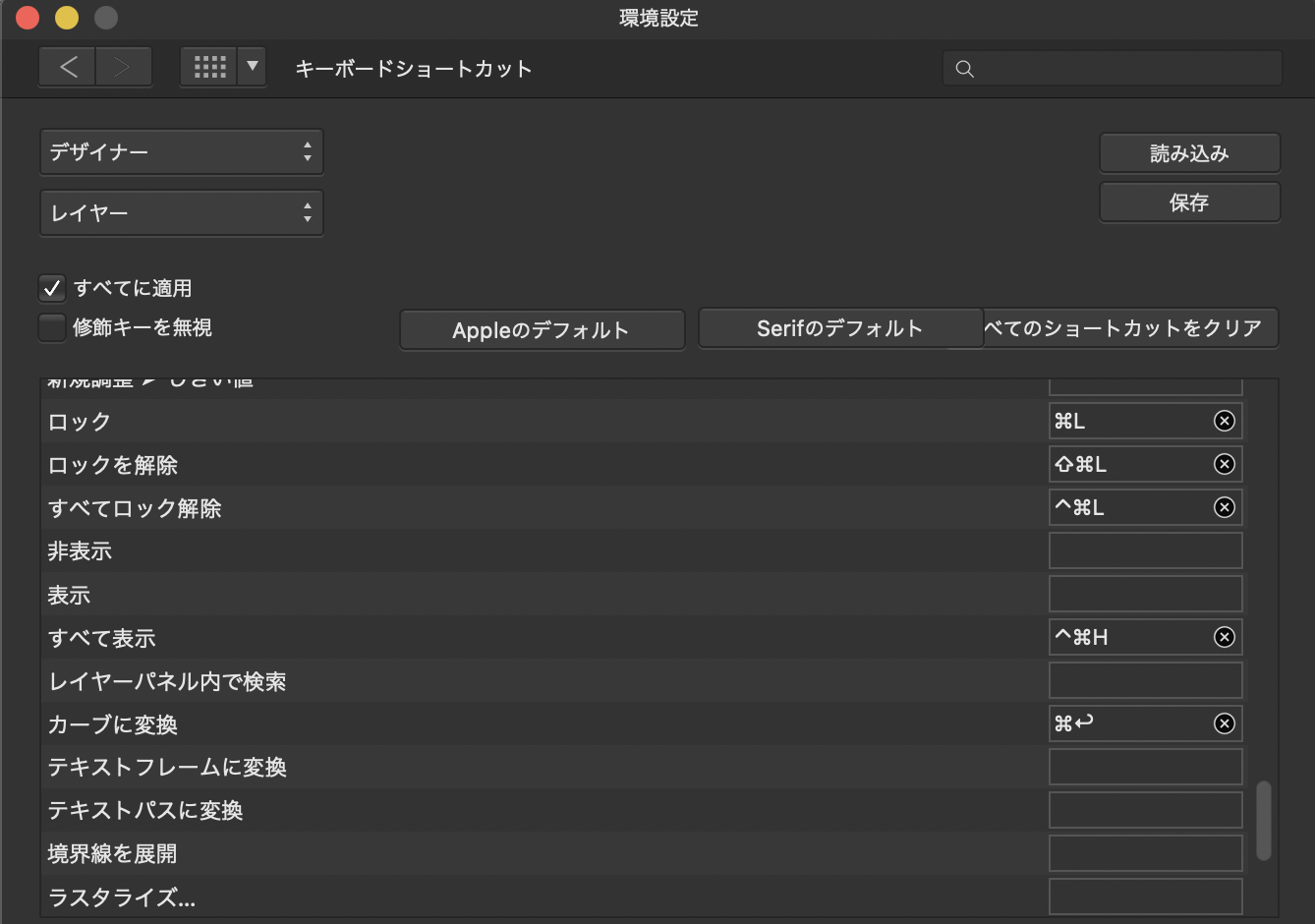
Task: Apply the Appleのデフォルト shortcuts
Action: [x=541, y=329]
